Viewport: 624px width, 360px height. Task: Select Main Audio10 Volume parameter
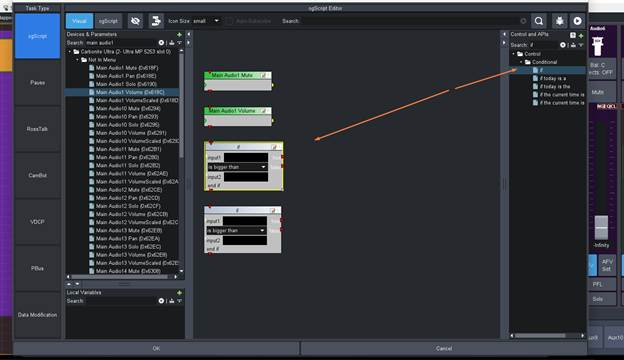coord(131,133)
